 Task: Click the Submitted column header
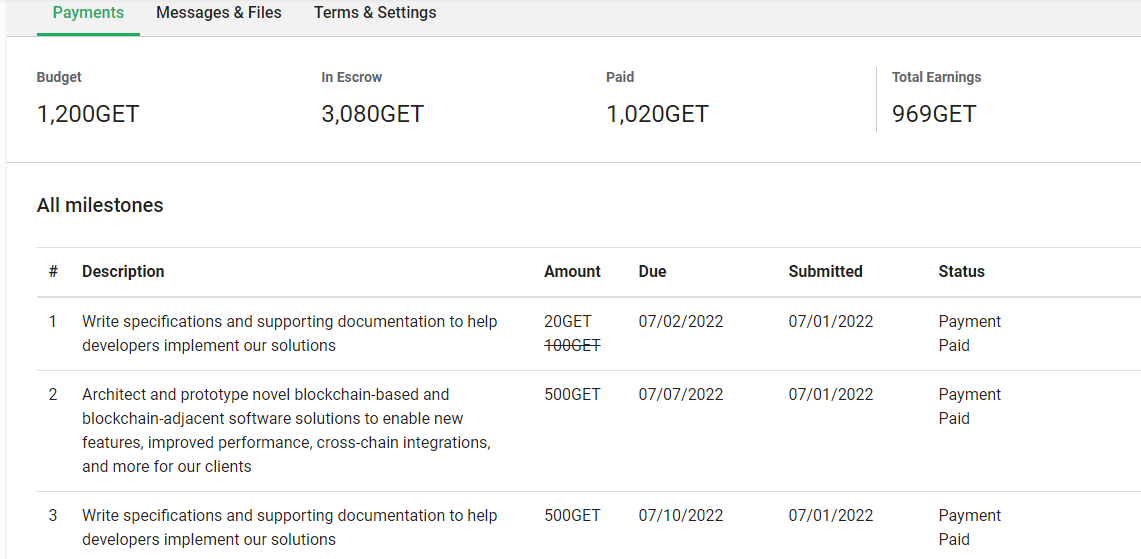[825, 271]
